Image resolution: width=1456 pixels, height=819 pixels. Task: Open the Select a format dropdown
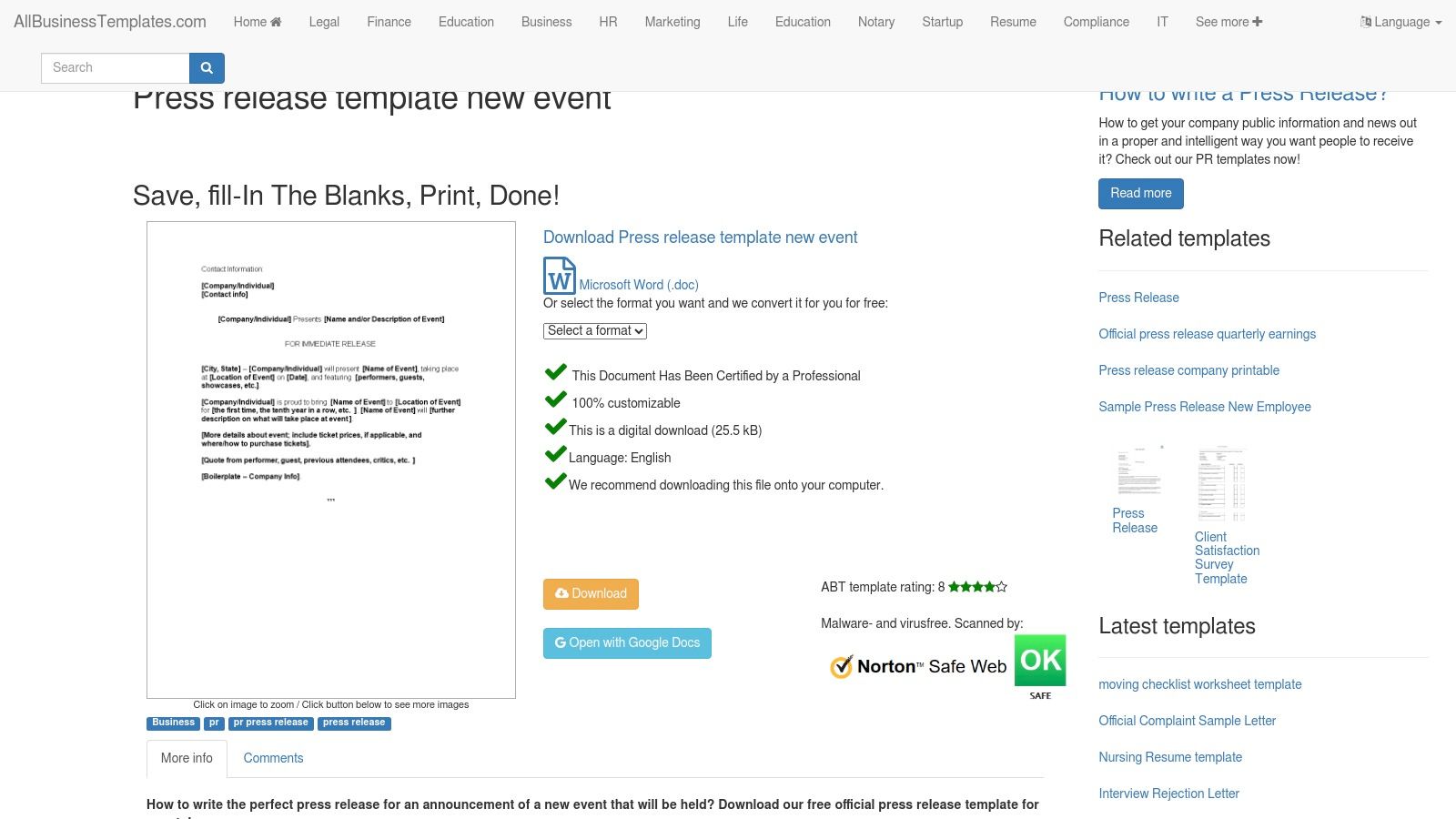[x=595, y=331]
